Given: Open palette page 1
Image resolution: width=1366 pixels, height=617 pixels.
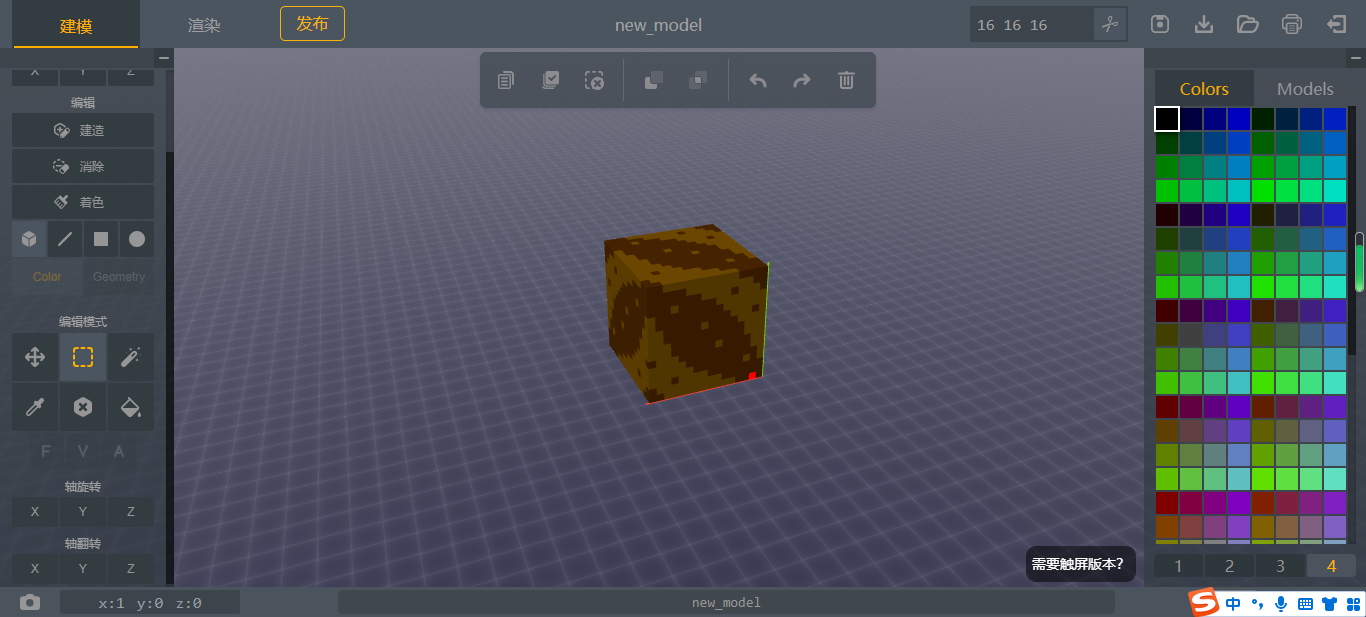Looking at the screenshot, I should [1179, 566].
